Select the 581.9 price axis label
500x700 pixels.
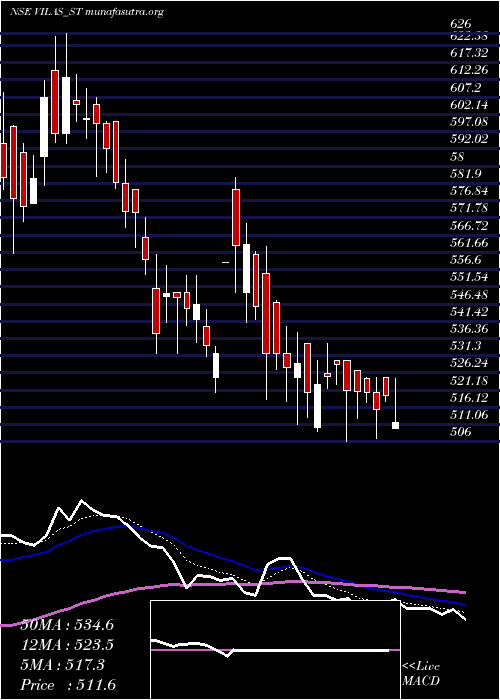click(466, 174)
